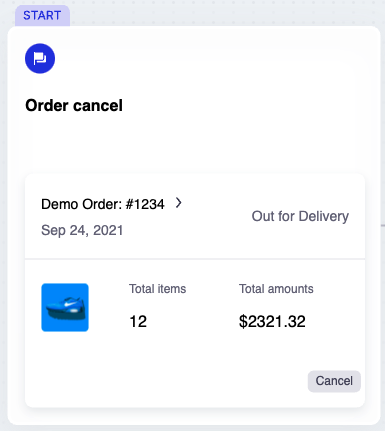Click the Total amounts label

(x=276, y=289)
